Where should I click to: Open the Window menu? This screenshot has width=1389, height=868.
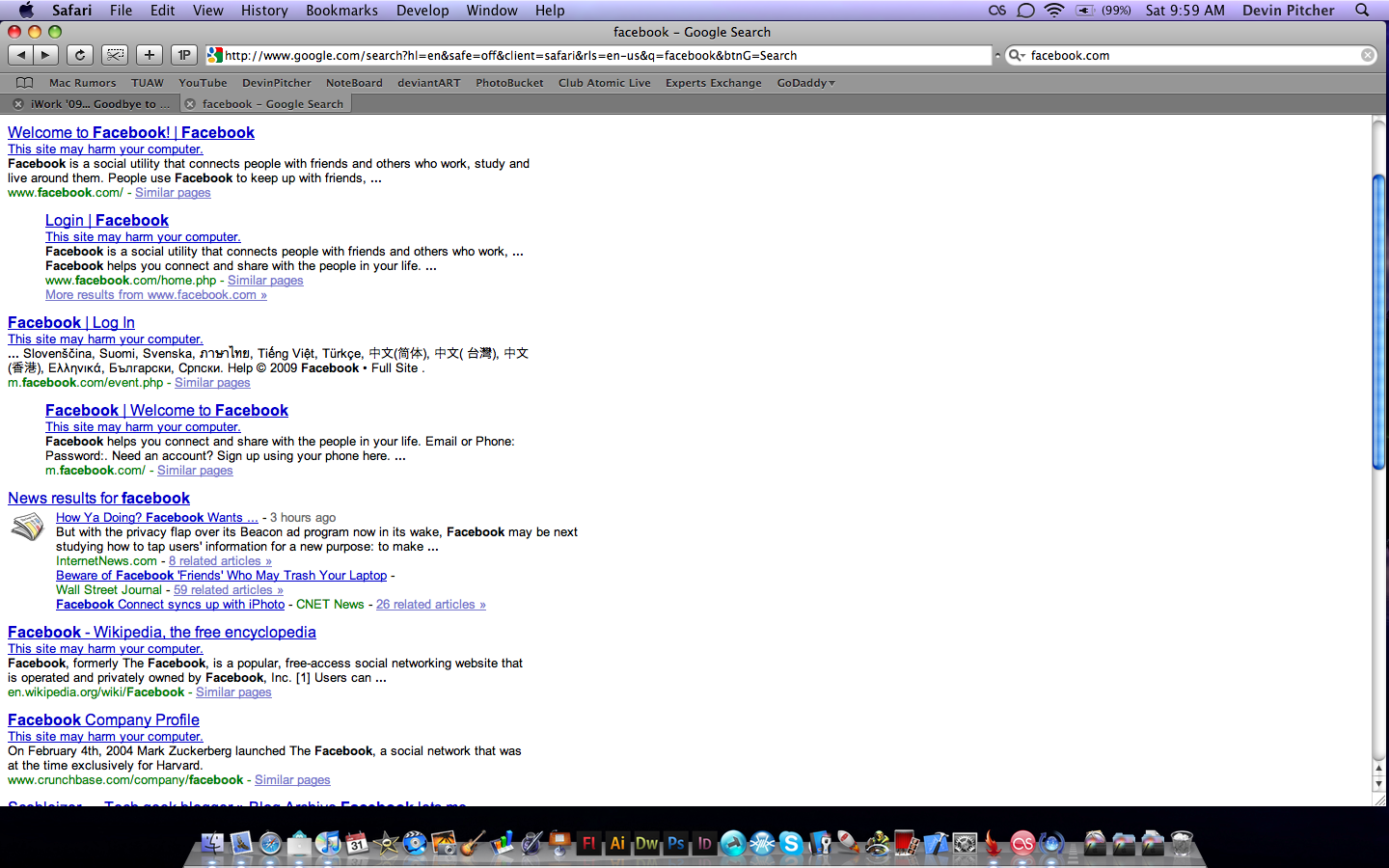coord(492,10)
